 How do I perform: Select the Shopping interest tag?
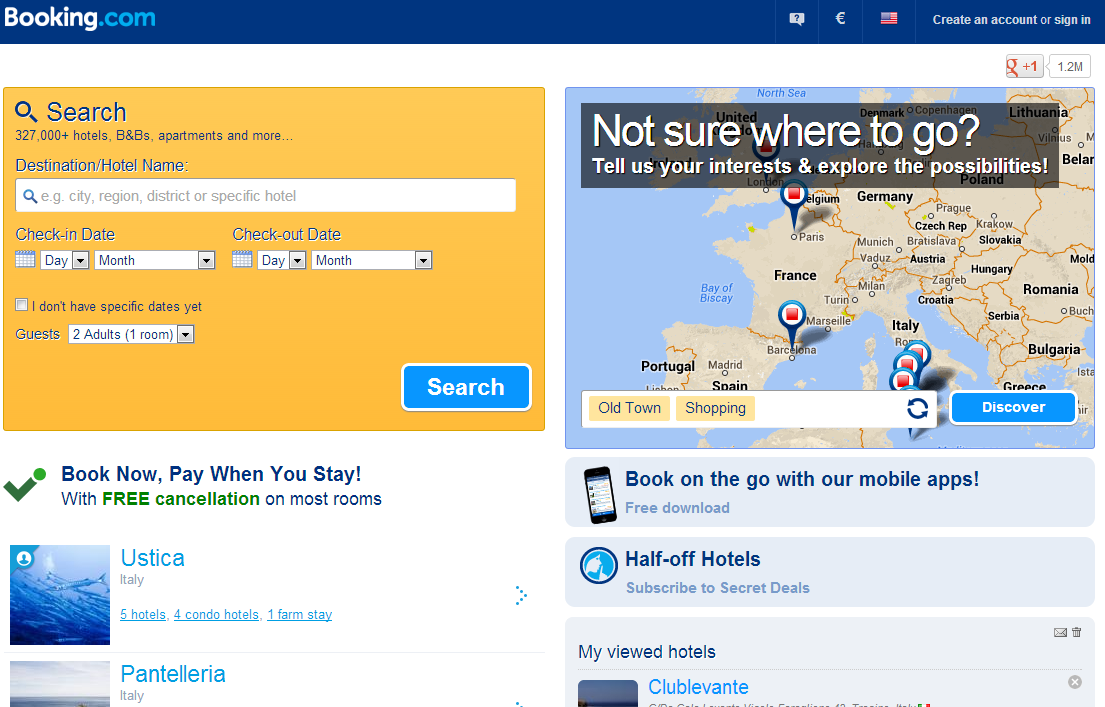[715, 408]
